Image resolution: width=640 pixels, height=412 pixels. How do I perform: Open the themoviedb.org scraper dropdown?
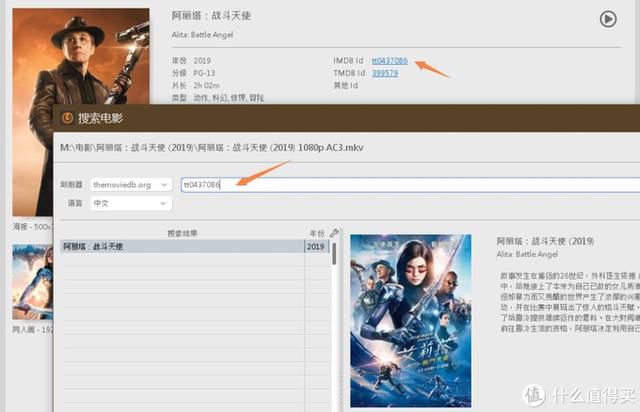[x=131, y=185]
